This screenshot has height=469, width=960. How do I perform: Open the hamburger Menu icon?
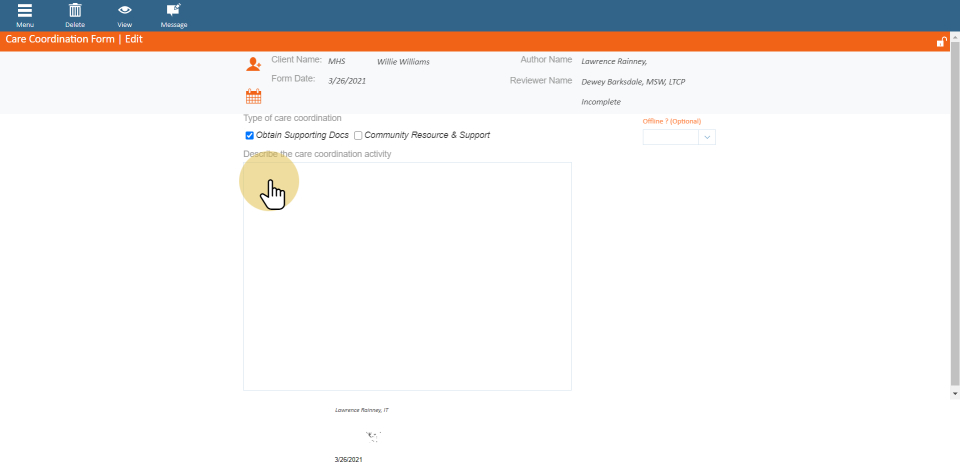coord(25,11)
